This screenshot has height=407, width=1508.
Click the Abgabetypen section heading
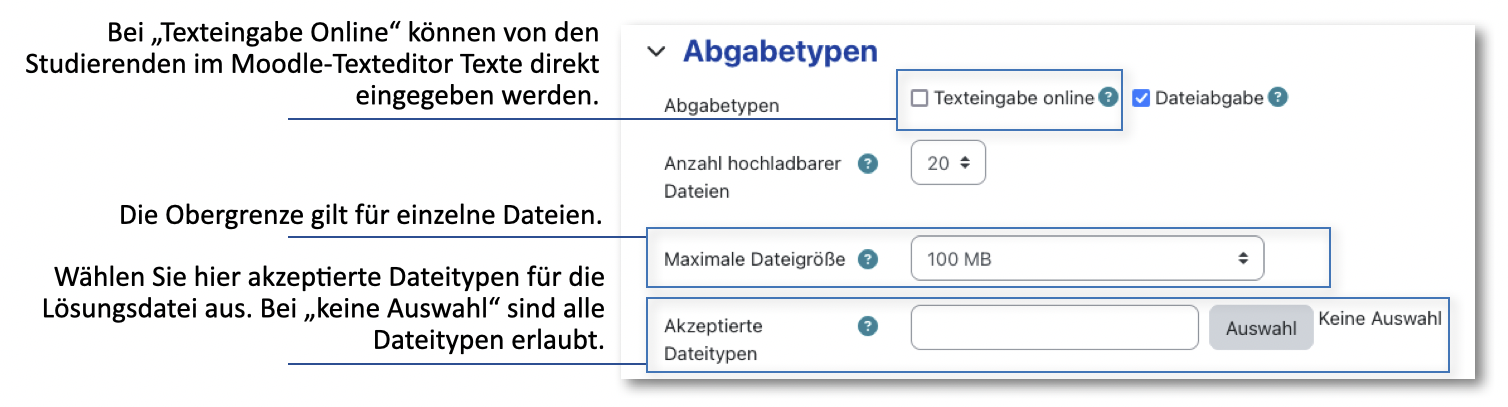(780, 52)
